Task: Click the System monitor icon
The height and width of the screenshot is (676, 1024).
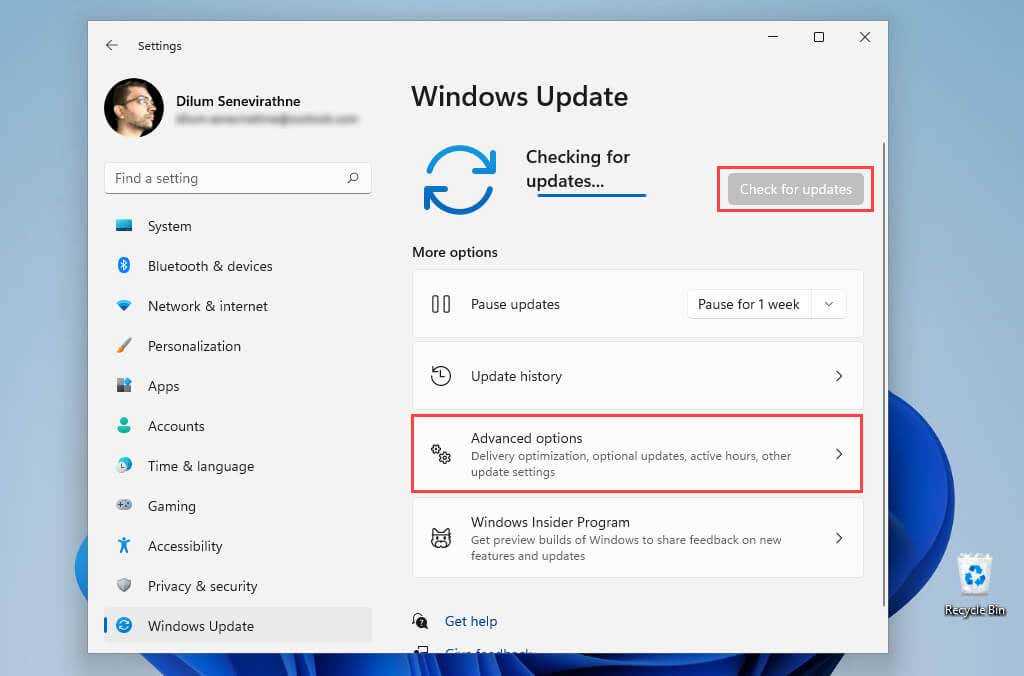Action: [x=124, y=226]
